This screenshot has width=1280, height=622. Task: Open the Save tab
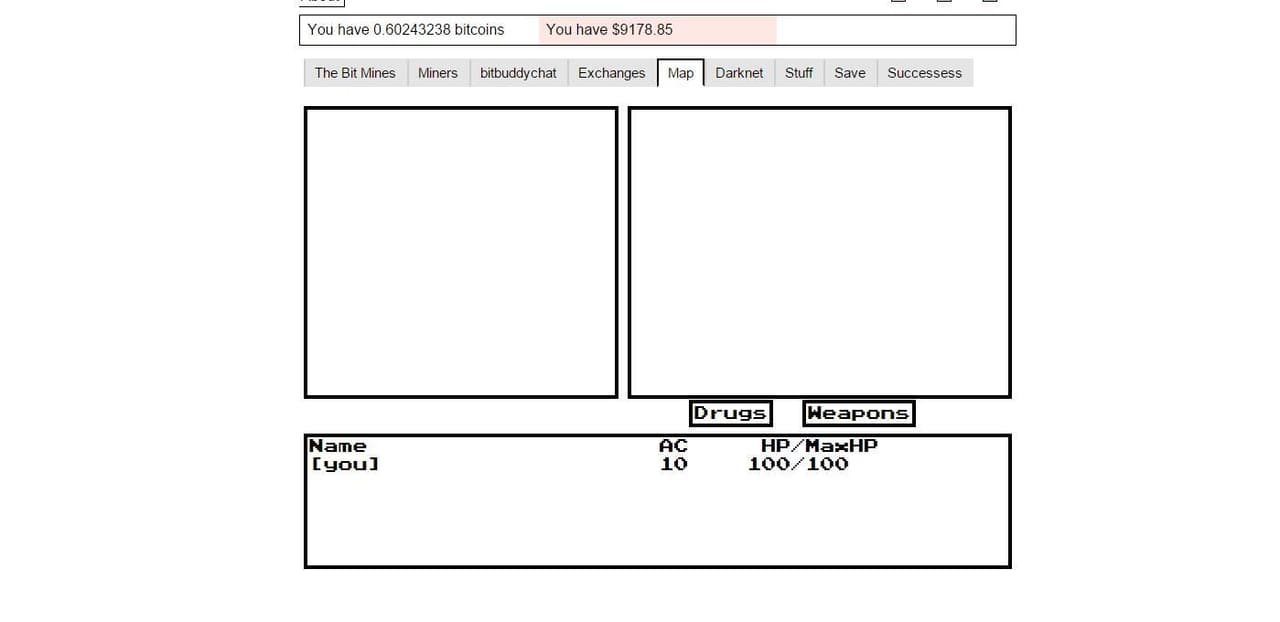click(850, 73)
